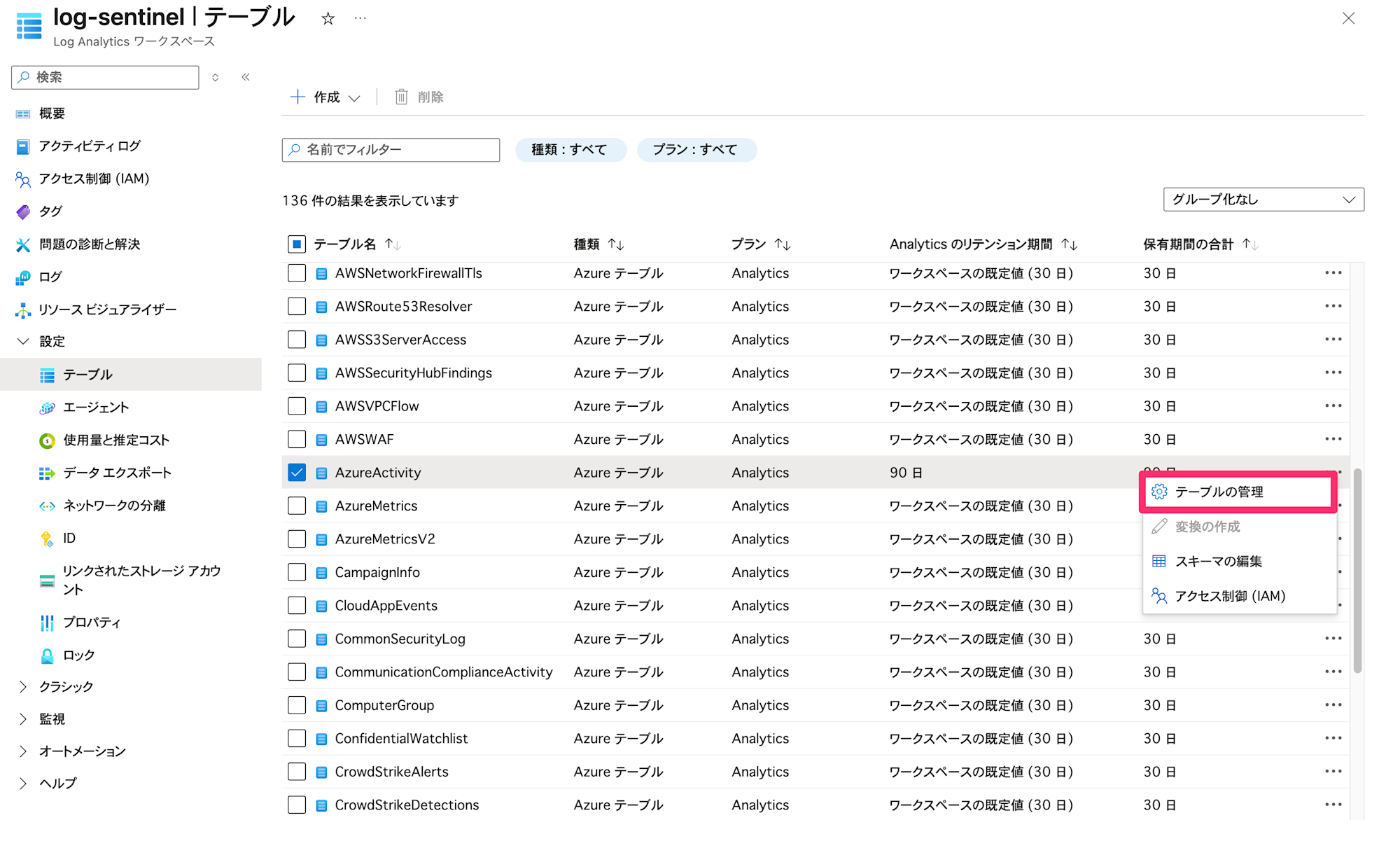1400x841 pixels.
Task: Click the 削除 delete button
Action: 419,97
